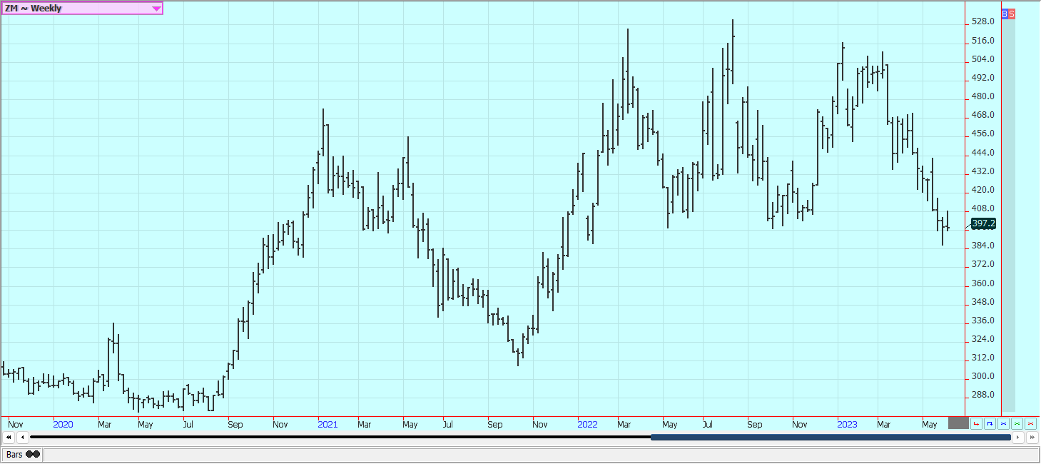The image size is (1042, 464).
Task: Select the Bars tab at the bottom
Action: (23, 455)
